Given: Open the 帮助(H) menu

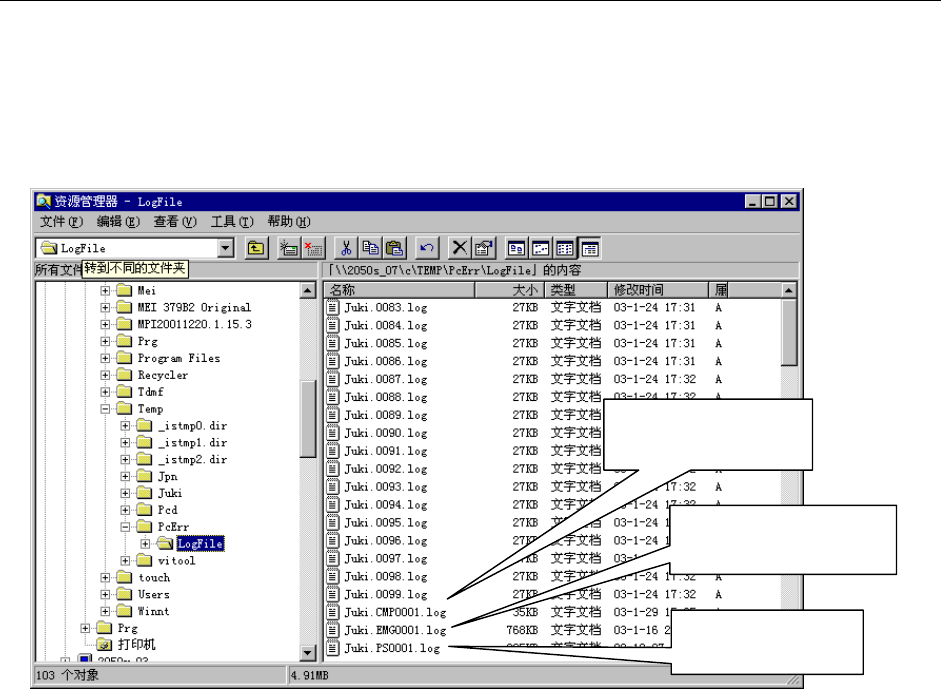Looking at the screenshot, I should (289, 221).
